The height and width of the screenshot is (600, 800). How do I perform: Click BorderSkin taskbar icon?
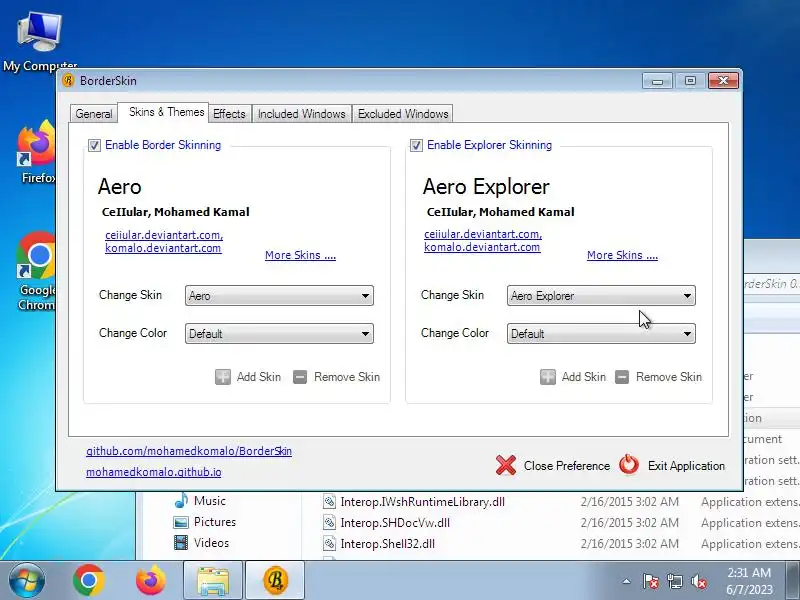(x=275, y=580)
